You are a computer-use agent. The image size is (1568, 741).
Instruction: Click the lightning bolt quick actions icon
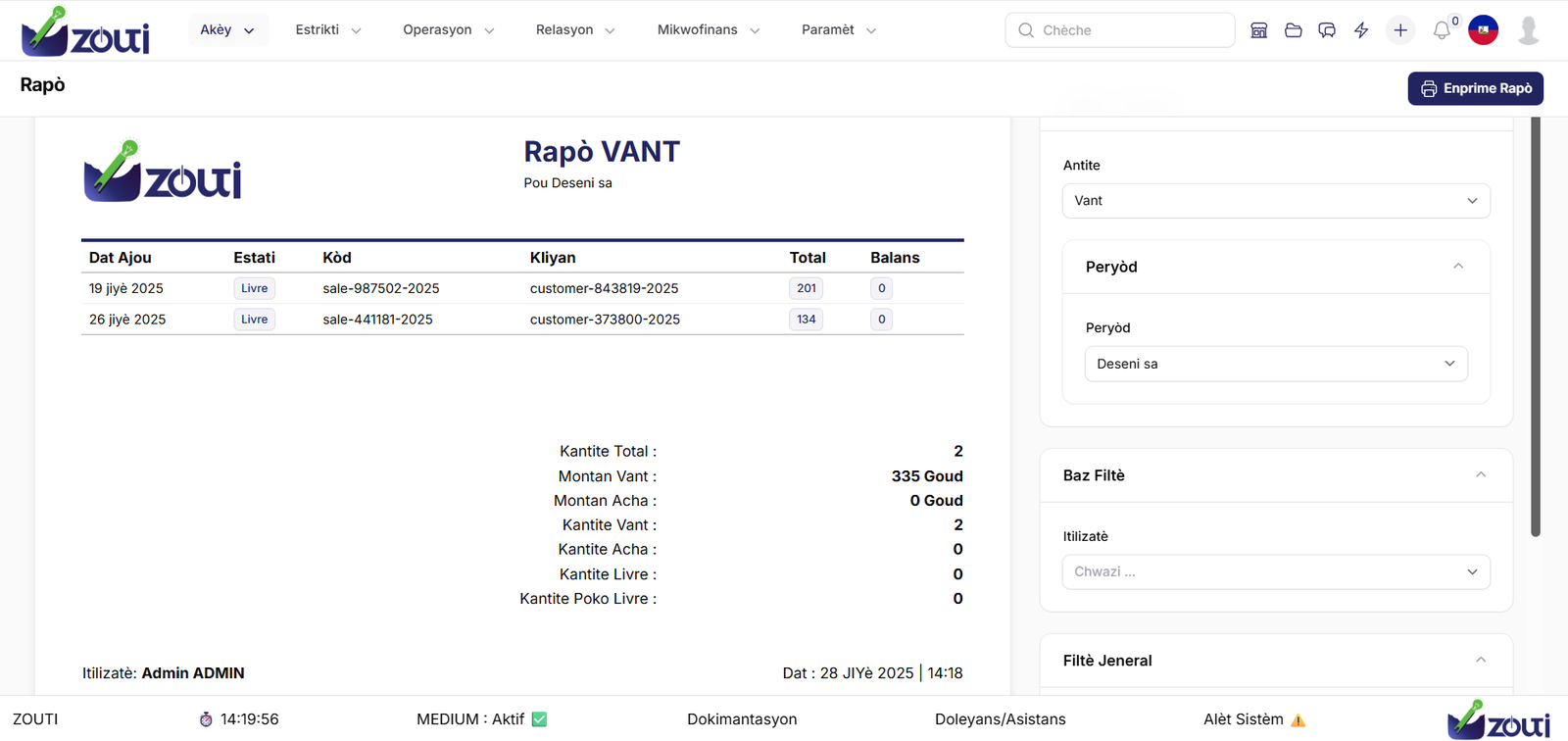(1361, 30)
